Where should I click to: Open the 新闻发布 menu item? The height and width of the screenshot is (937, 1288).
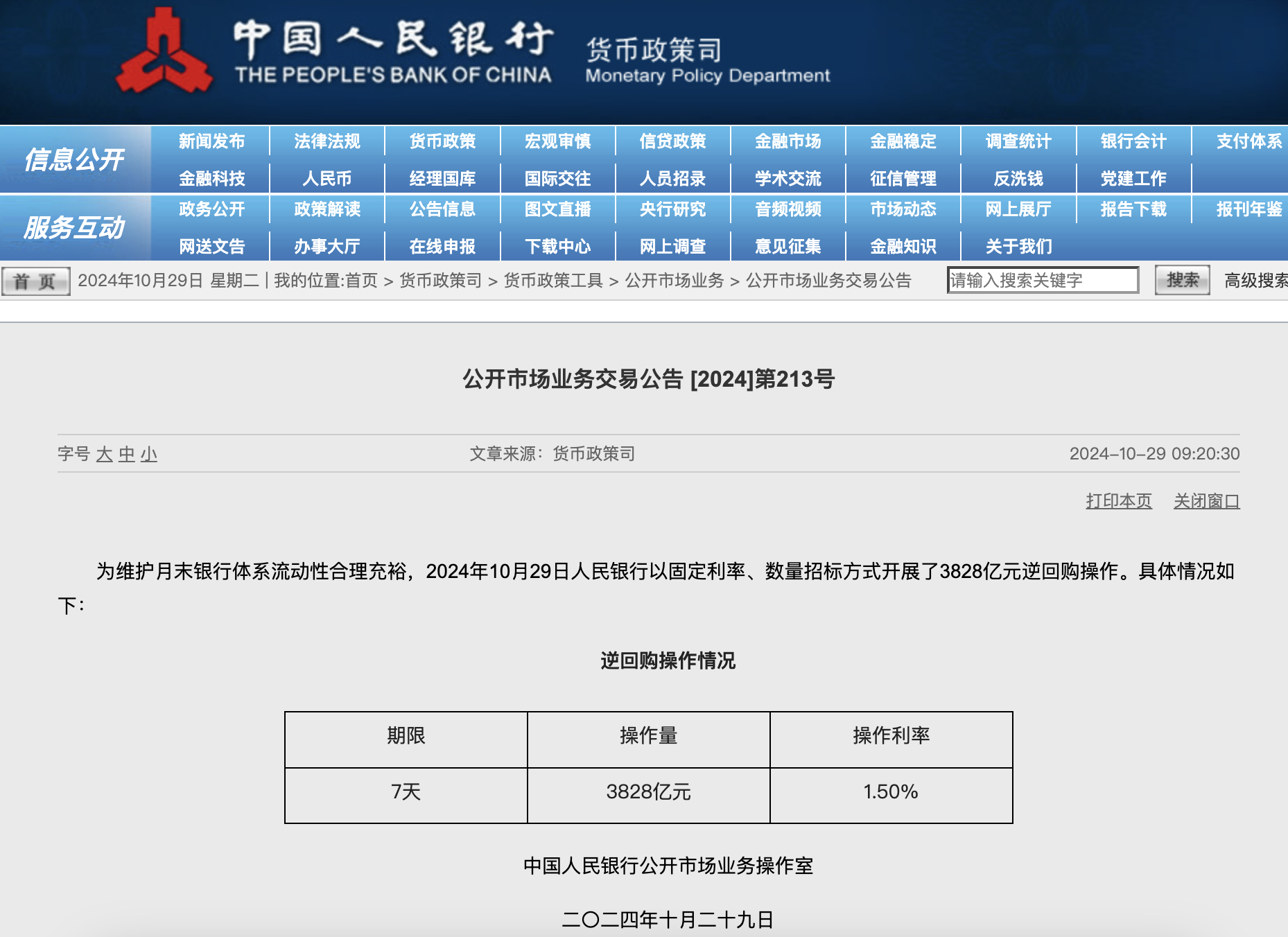pyautogui.click(x=211, y=141)
